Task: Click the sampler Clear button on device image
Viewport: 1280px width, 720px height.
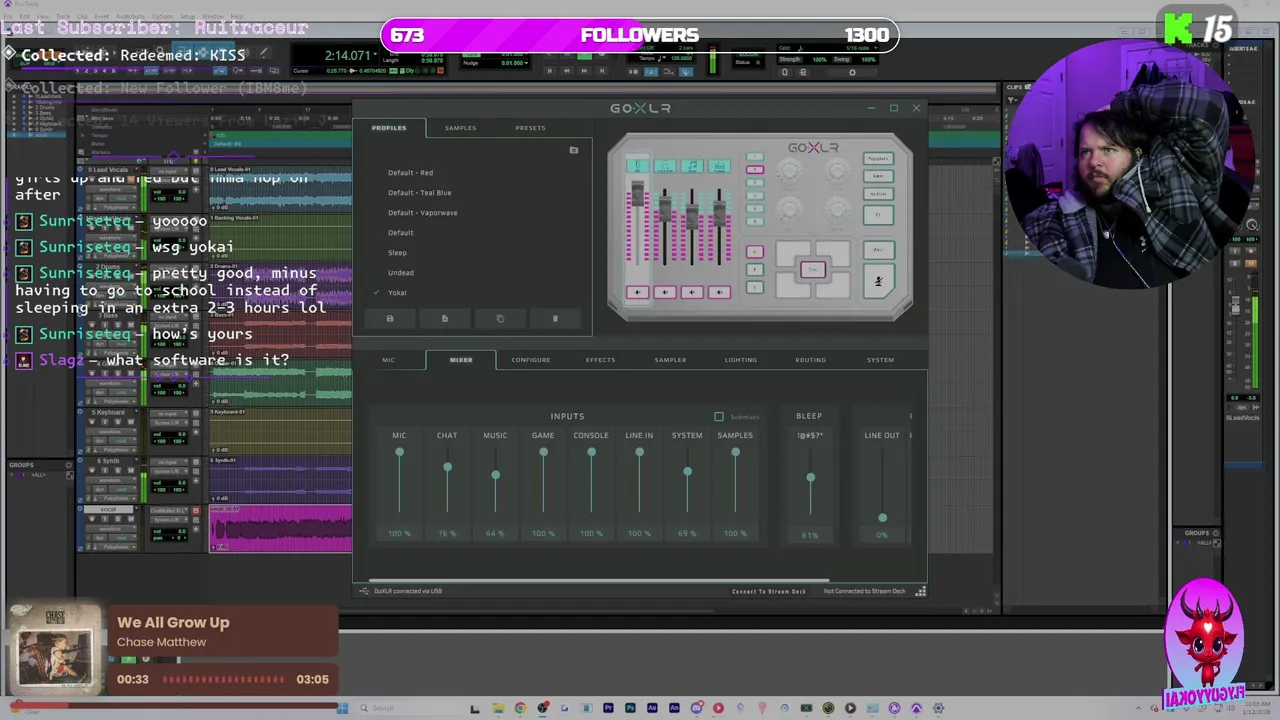Action: click(x=813, y=270)
